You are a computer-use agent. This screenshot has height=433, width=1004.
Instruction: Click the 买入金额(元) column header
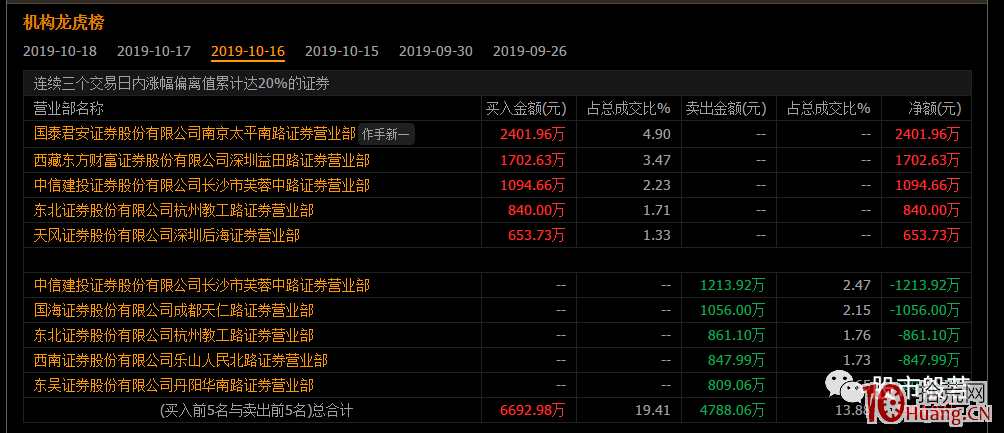point(526,108)
